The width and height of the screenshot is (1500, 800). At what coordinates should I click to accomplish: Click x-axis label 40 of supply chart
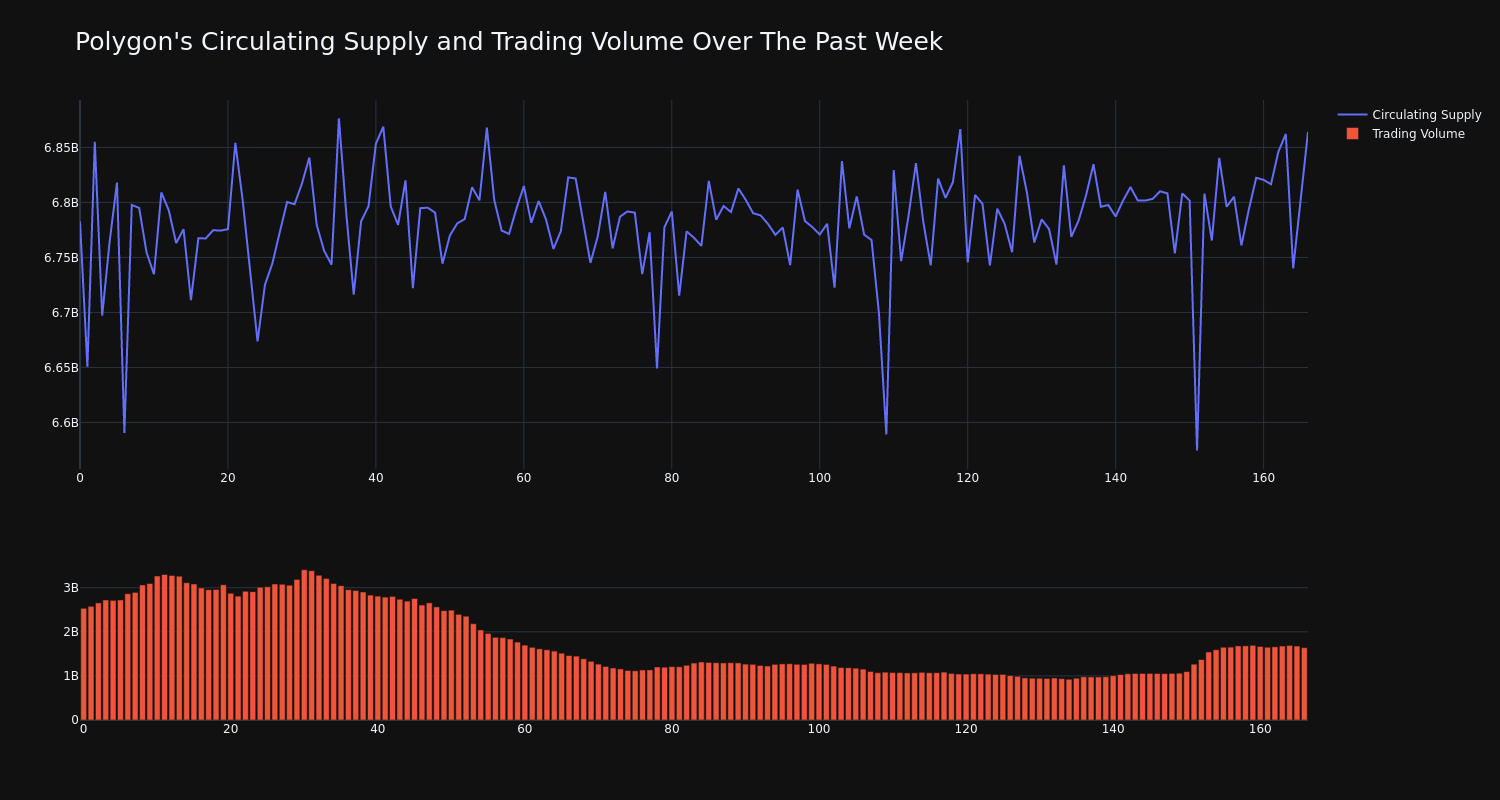coord(376,478)
